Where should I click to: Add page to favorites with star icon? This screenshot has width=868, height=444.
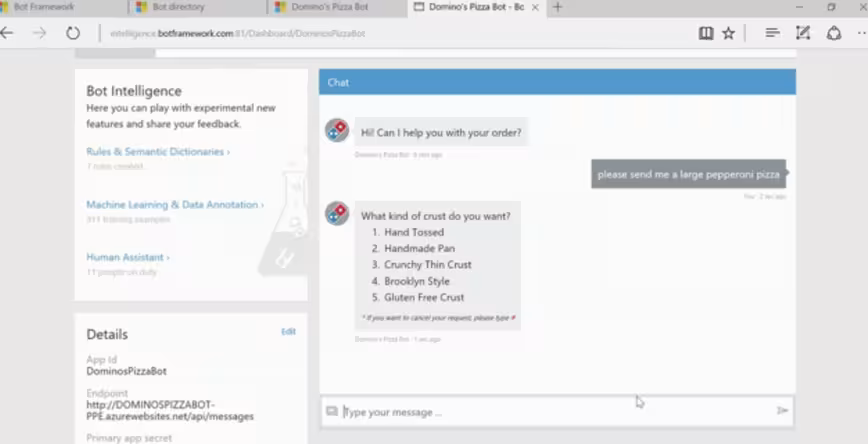point(728,33)
